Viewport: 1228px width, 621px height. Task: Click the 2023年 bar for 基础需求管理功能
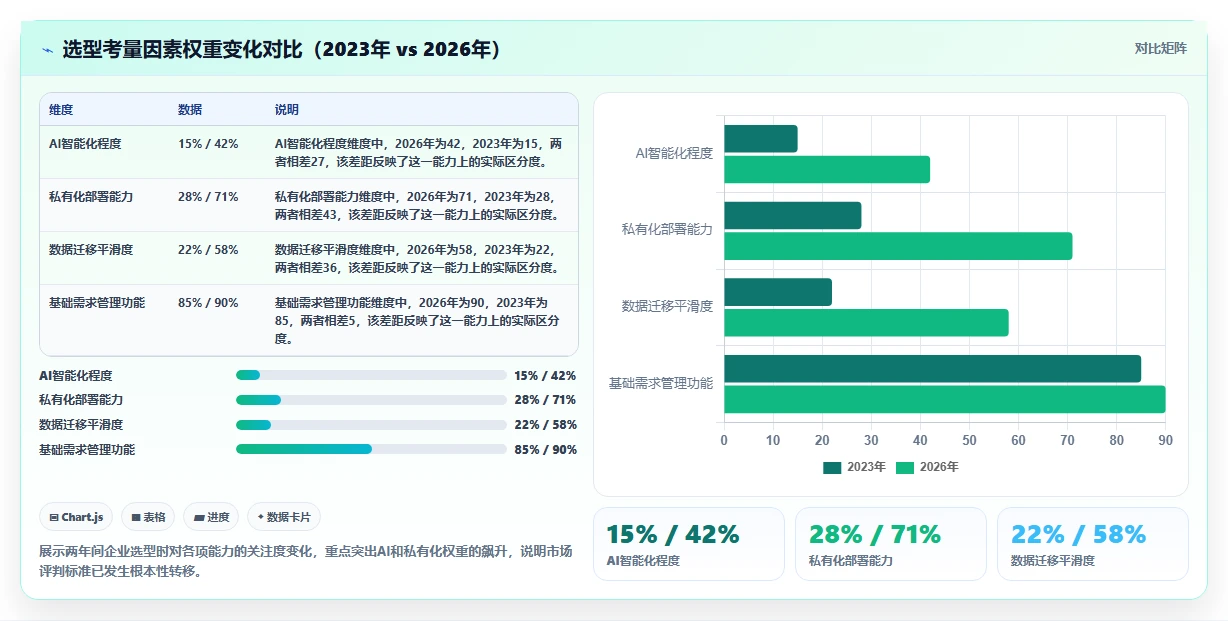[x=932, y=369]
